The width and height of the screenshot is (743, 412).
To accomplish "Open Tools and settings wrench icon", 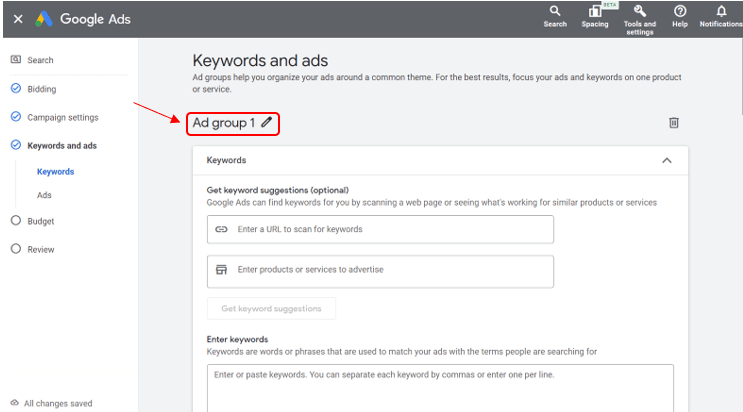I will click(x=639, y=12).
